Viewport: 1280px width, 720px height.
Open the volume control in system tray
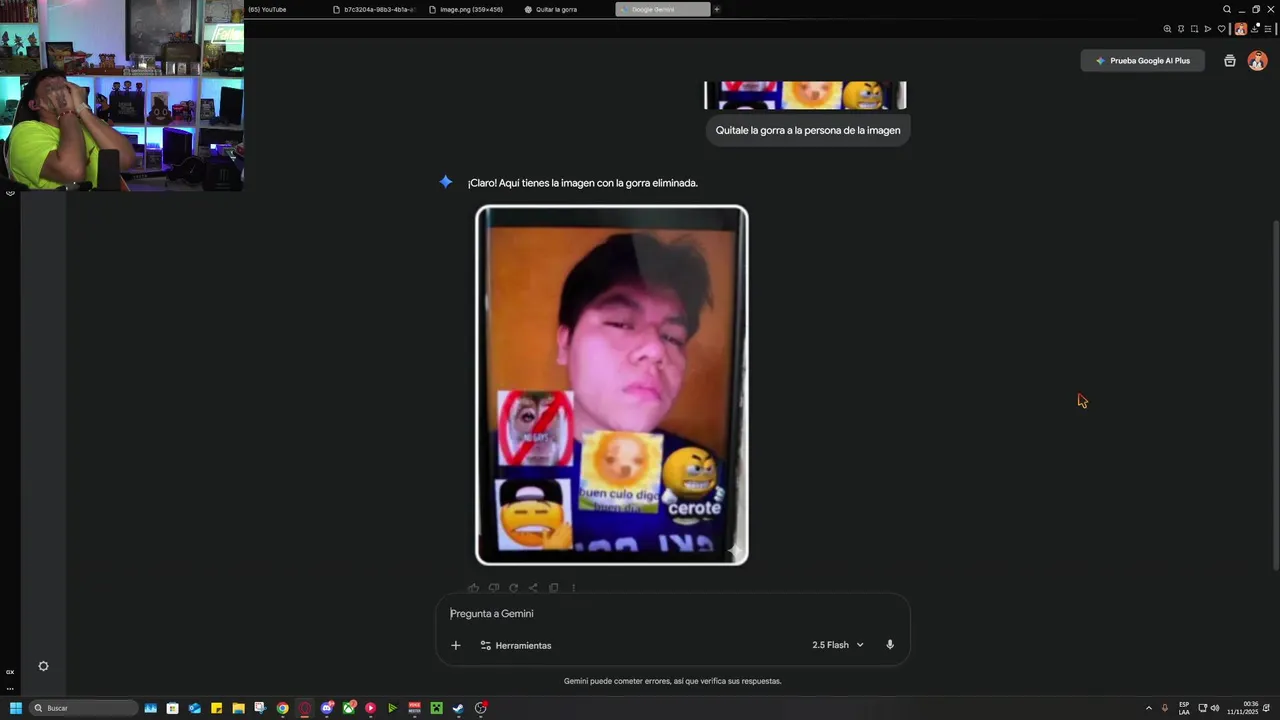pyautogui.click(x=1215, y=708)
